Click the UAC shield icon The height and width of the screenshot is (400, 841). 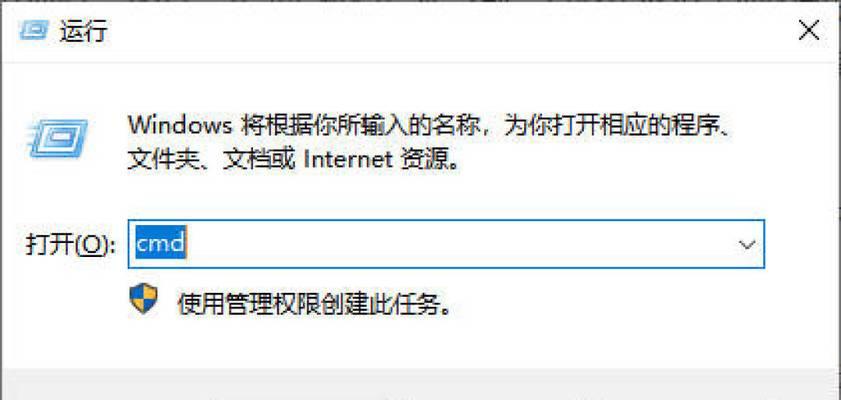pyautogui.click(x=144, y=299)
